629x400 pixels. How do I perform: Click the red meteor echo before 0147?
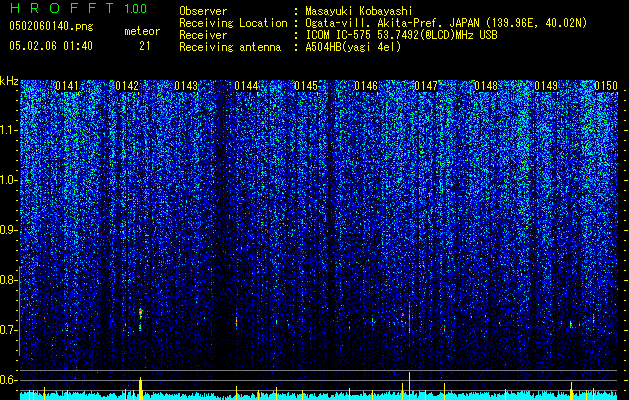point(409,320)
